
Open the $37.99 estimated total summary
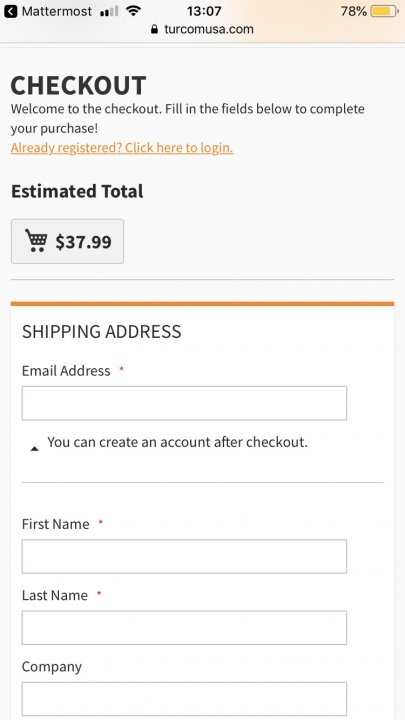(68, 241)
